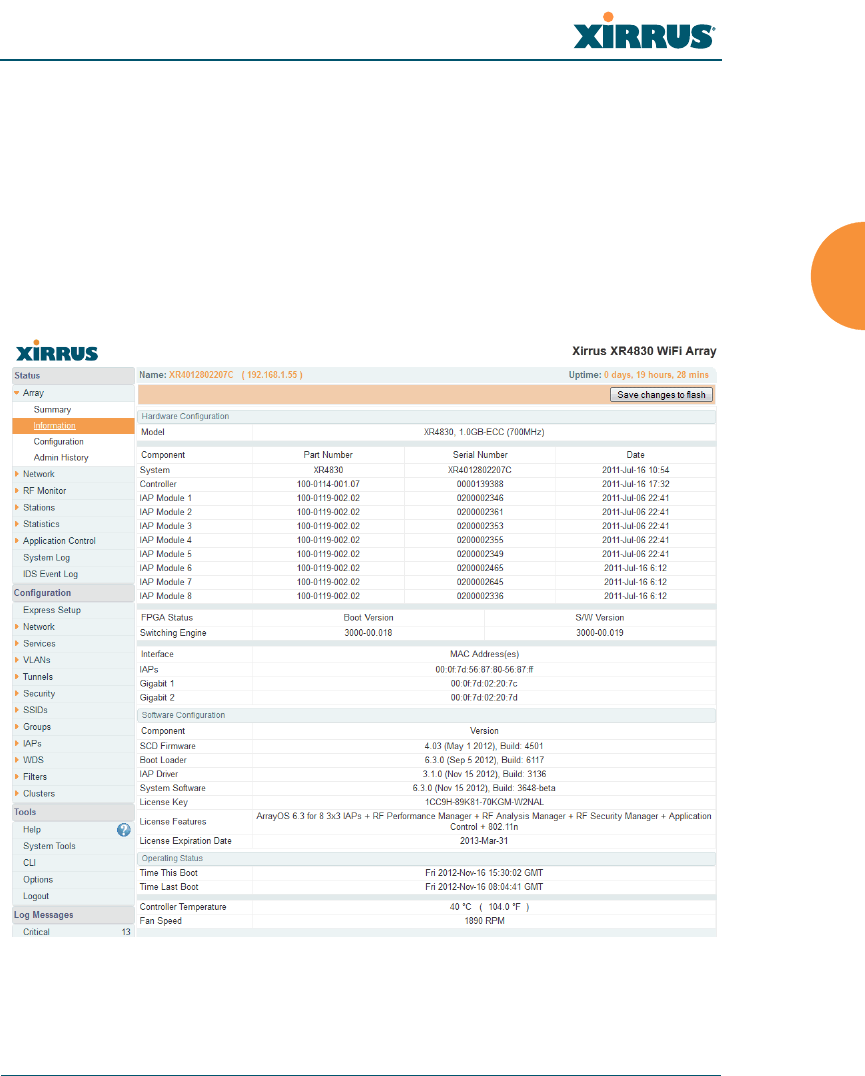Image resolution: width=865 pixels, height=1076 pixels.
Task: Expand the Stations section
Action: point(16,507)
